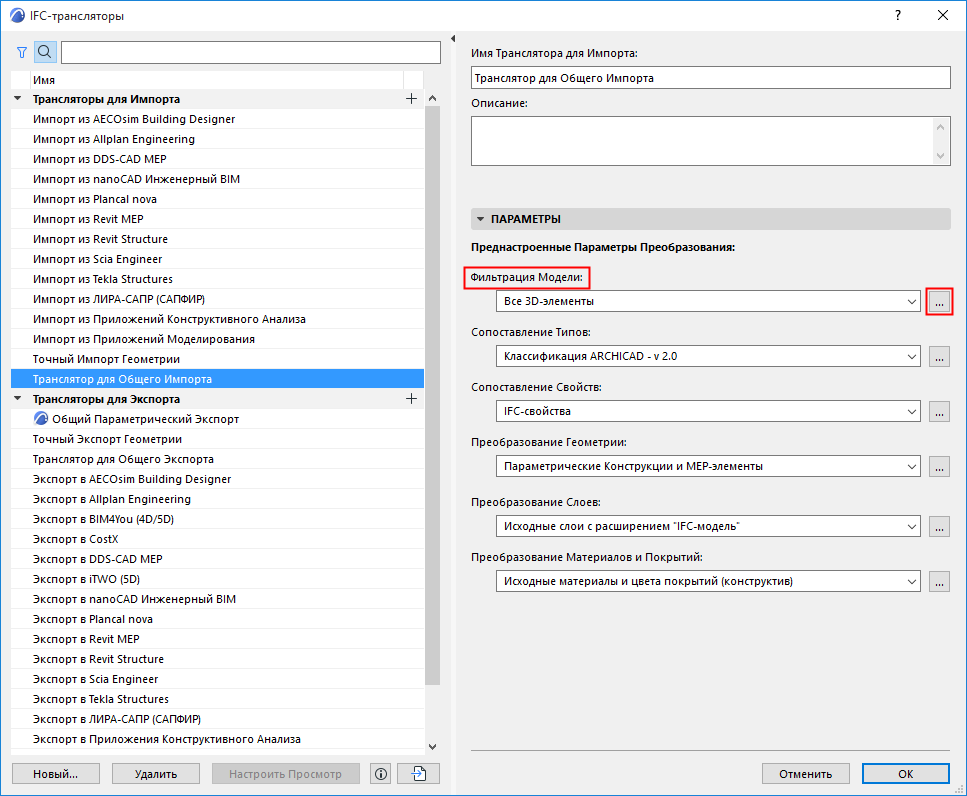
Task: Select Транслятор для Общего Экспорта
Action: tap(217, 459)
